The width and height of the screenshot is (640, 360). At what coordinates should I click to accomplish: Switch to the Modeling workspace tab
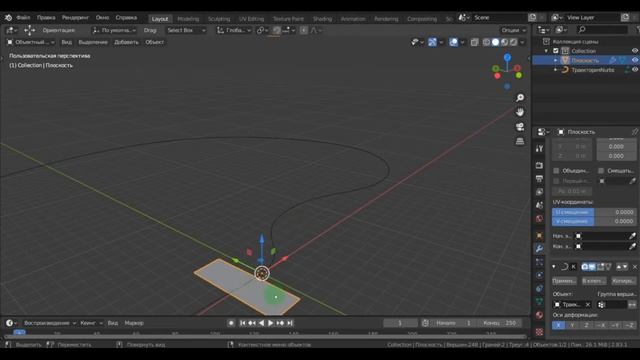[x=188, y=19]
